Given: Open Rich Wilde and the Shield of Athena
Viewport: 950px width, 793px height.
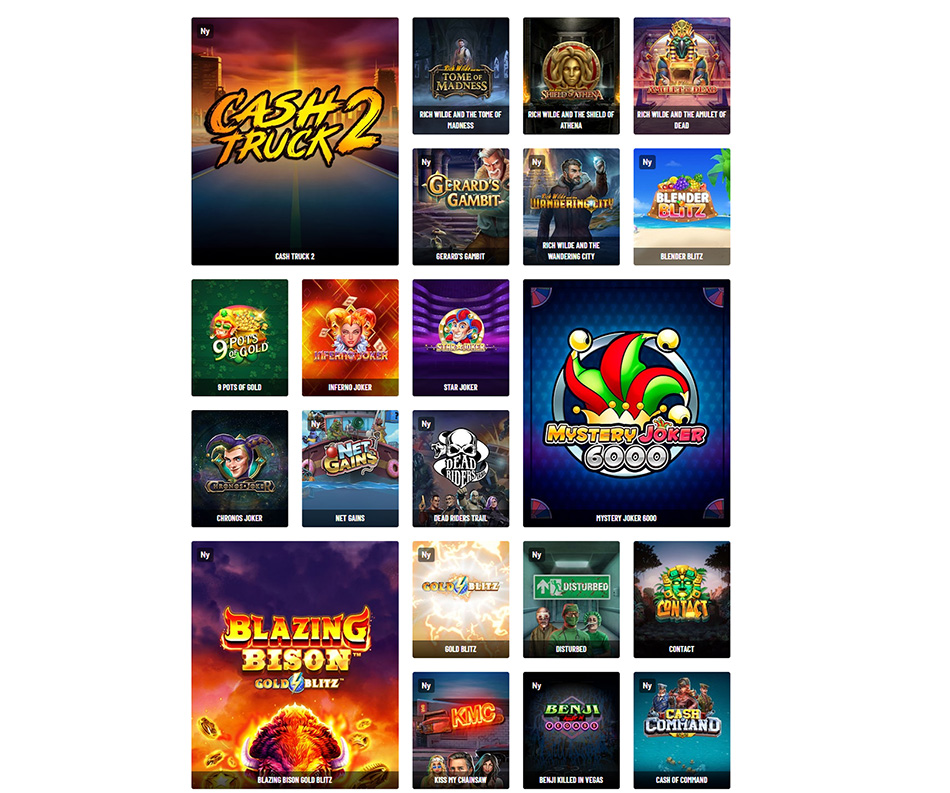Looking at the screenshot, I should point(571,76).
